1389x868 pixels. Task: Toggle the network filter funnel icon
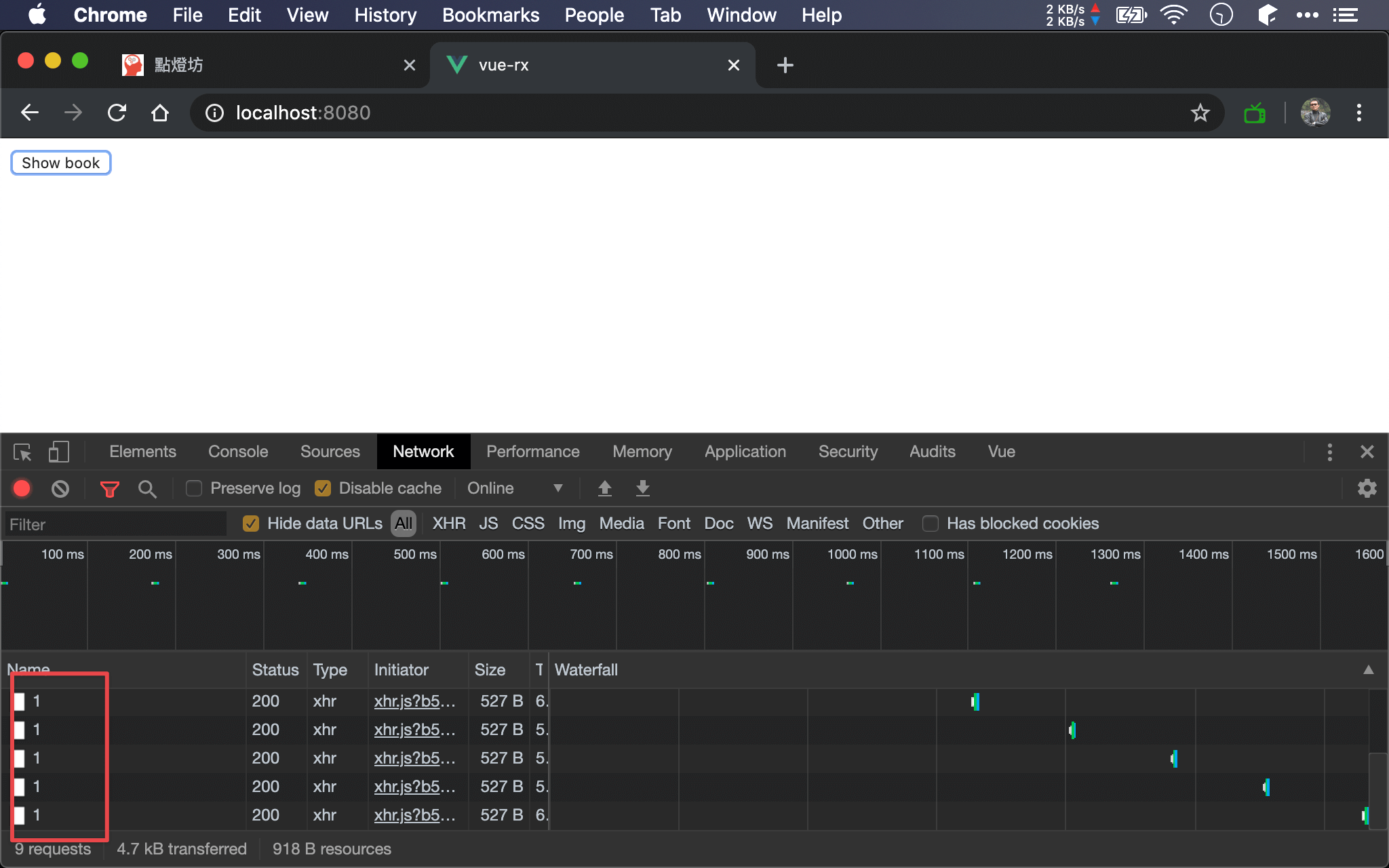click(110, 488)
